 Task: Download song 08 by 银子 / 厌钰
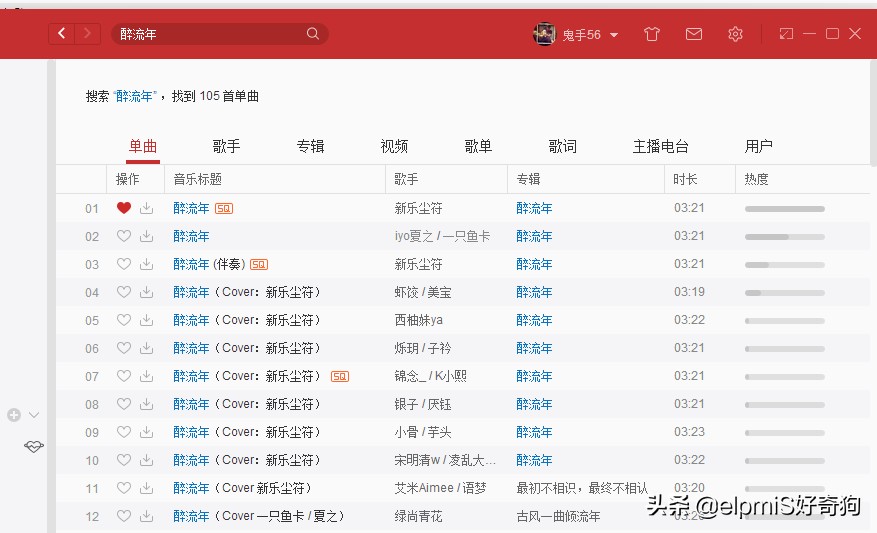tap(147, 404)
